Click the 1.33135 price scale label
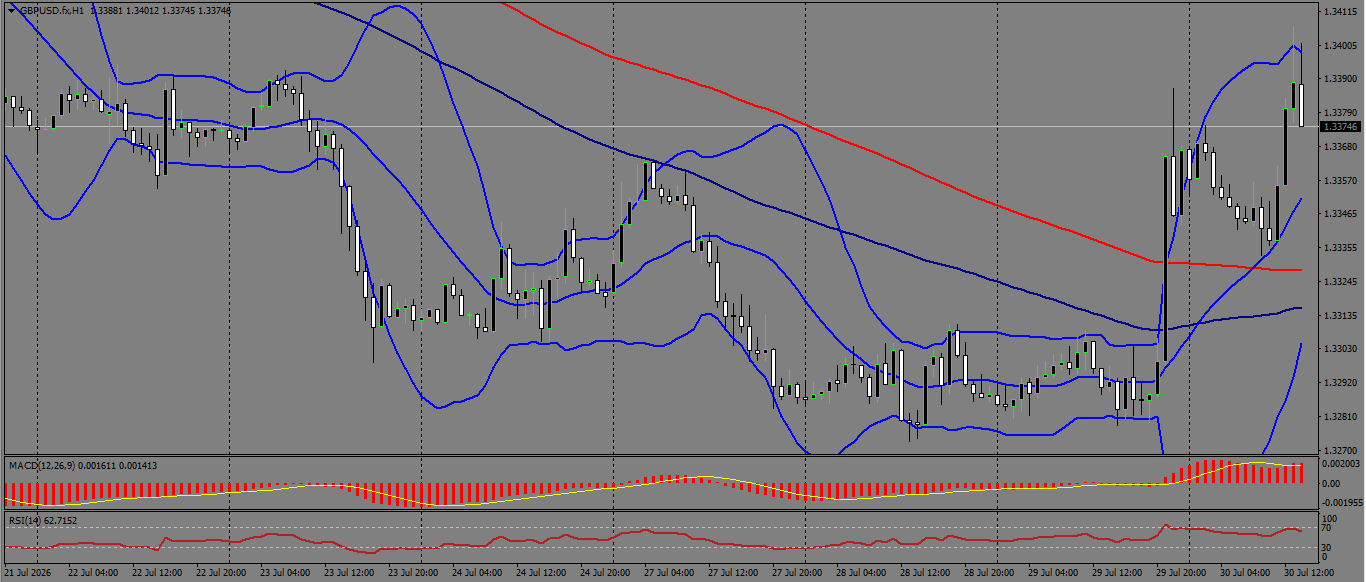The height and width of the screenshot is (582, 1366). (1339, 316)
